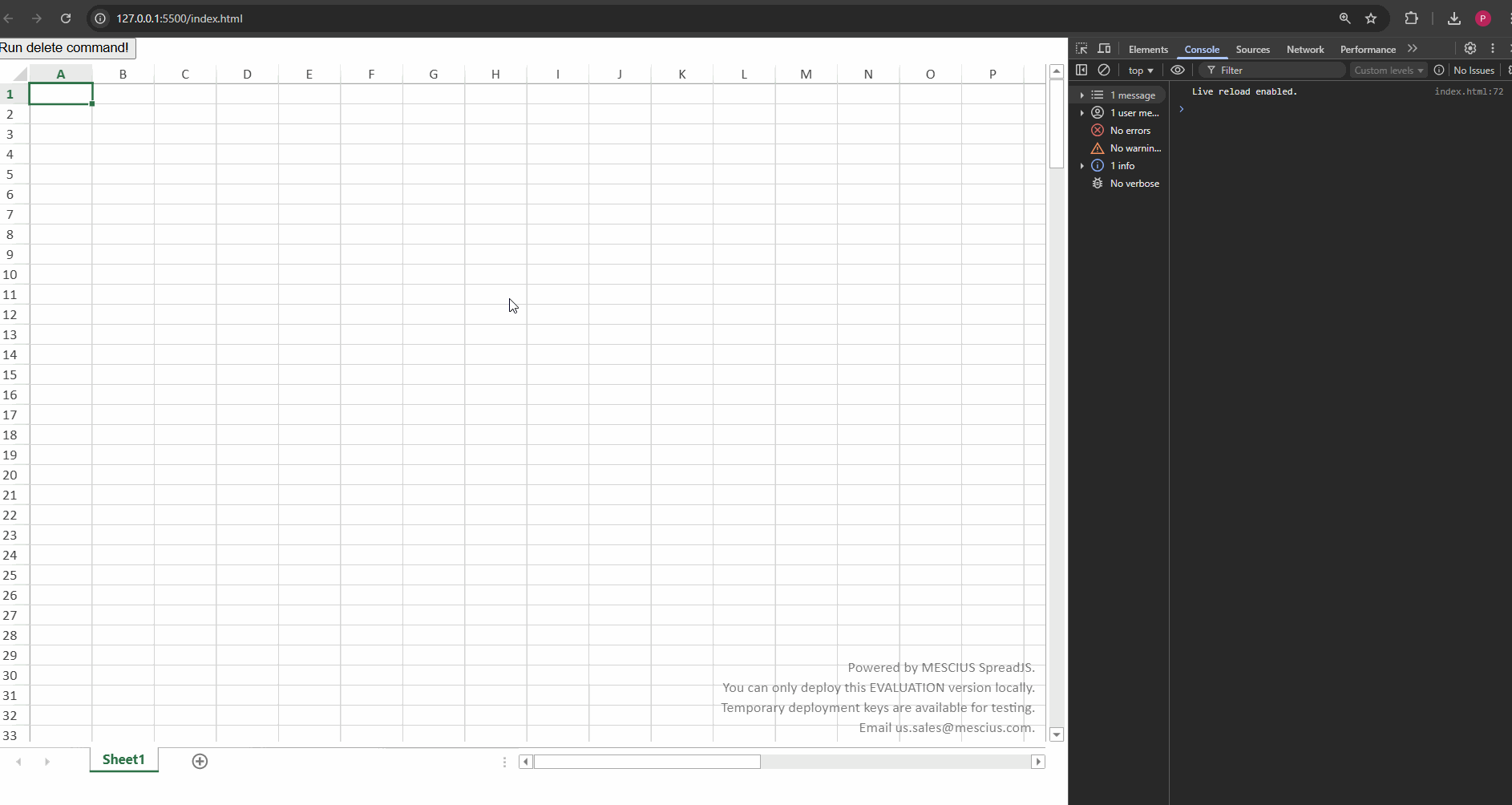View site information icon in address bar
The width and height of the screenshot is (1512, 805).
pyautogui.click(x=100, y=18)
